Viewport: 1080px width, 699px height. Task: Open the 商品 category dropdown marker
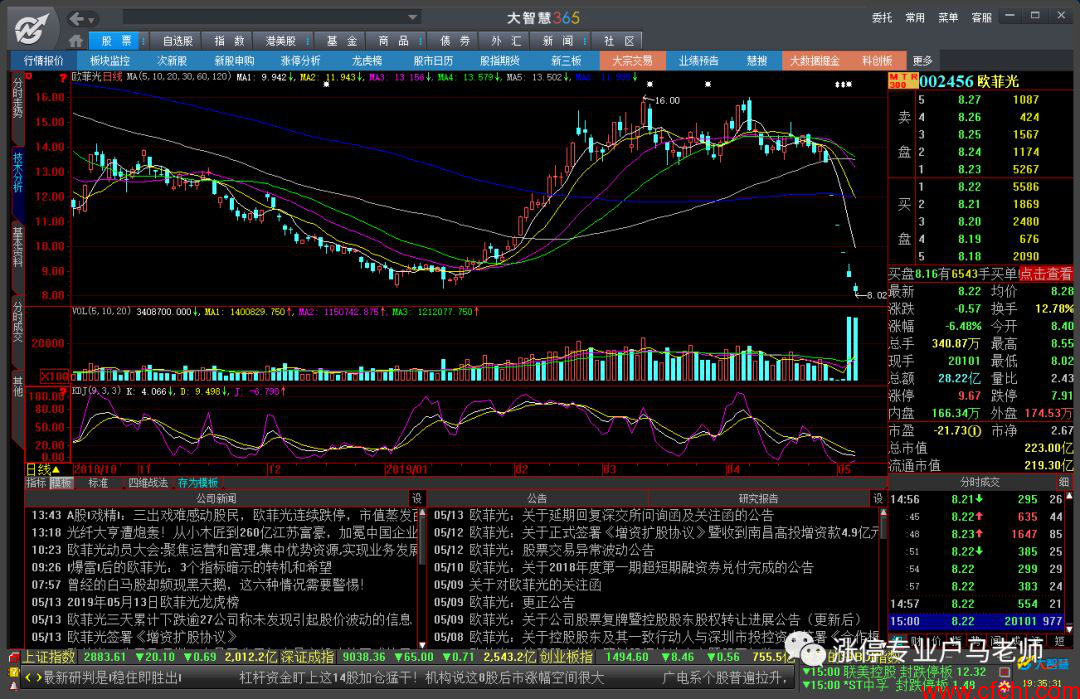(x=420, y=41)
